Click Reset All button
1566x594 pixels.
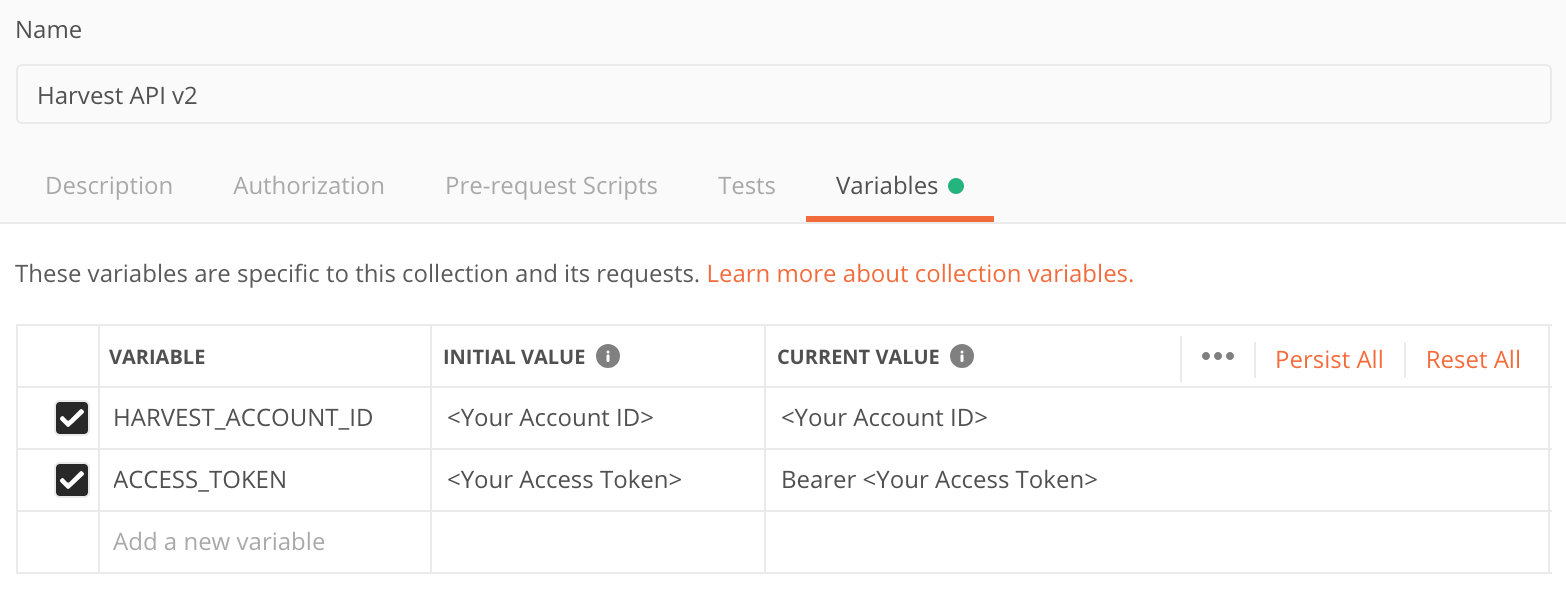(1473, 360)
